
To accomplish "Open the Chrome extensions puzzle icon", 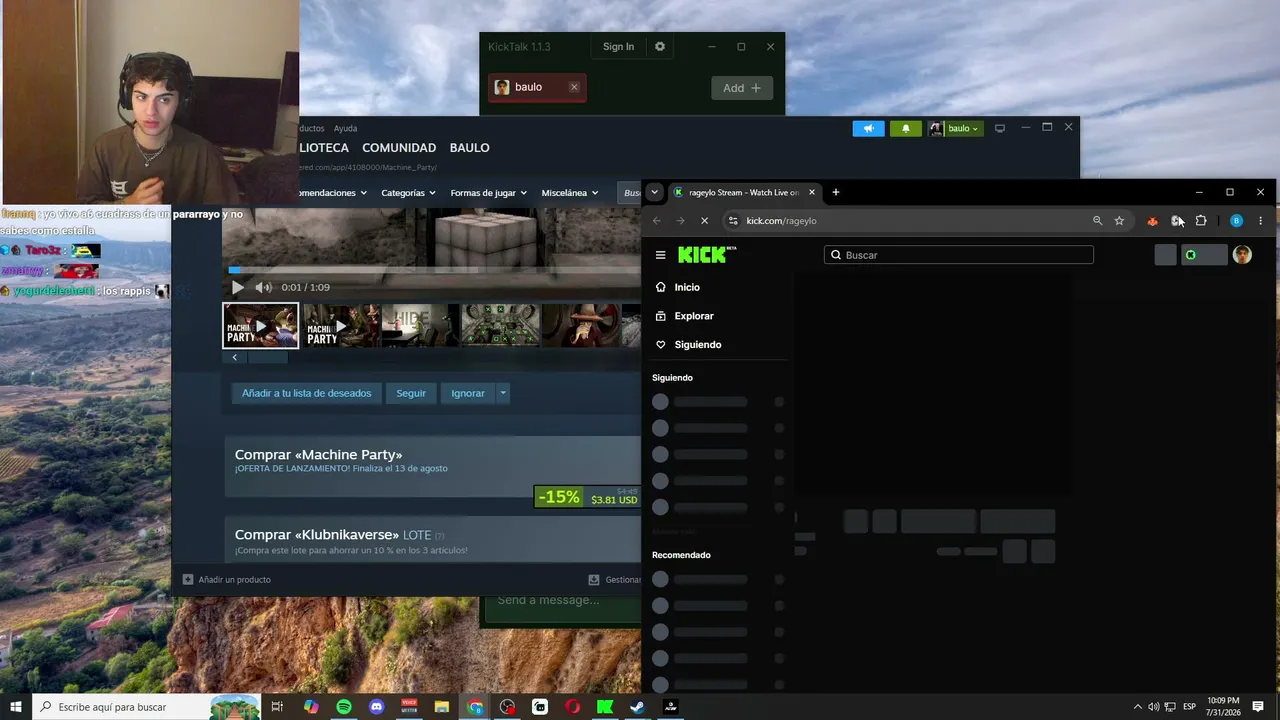I will 1201,221.
